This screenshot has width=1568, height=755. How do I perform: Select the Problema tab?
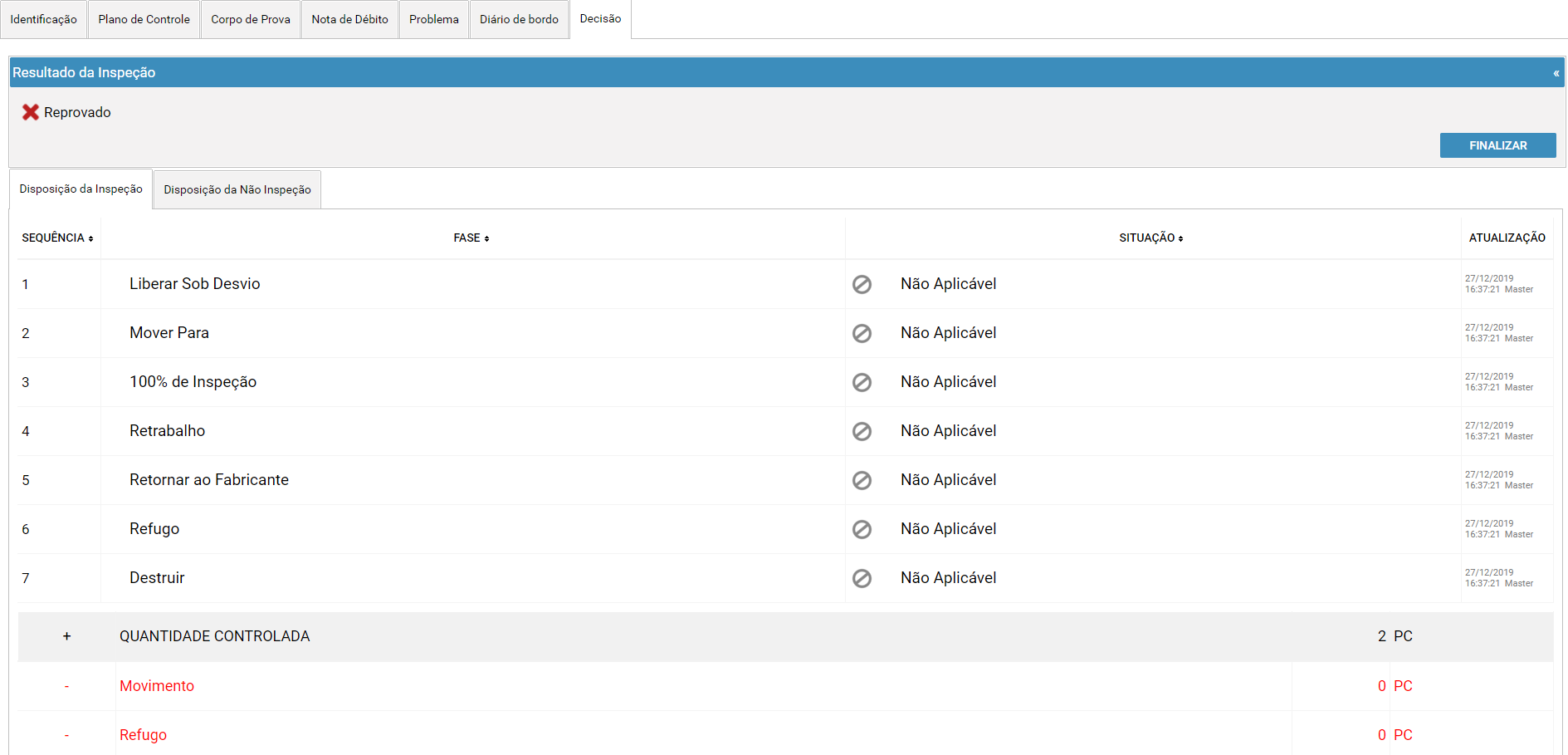pos(433,19)
